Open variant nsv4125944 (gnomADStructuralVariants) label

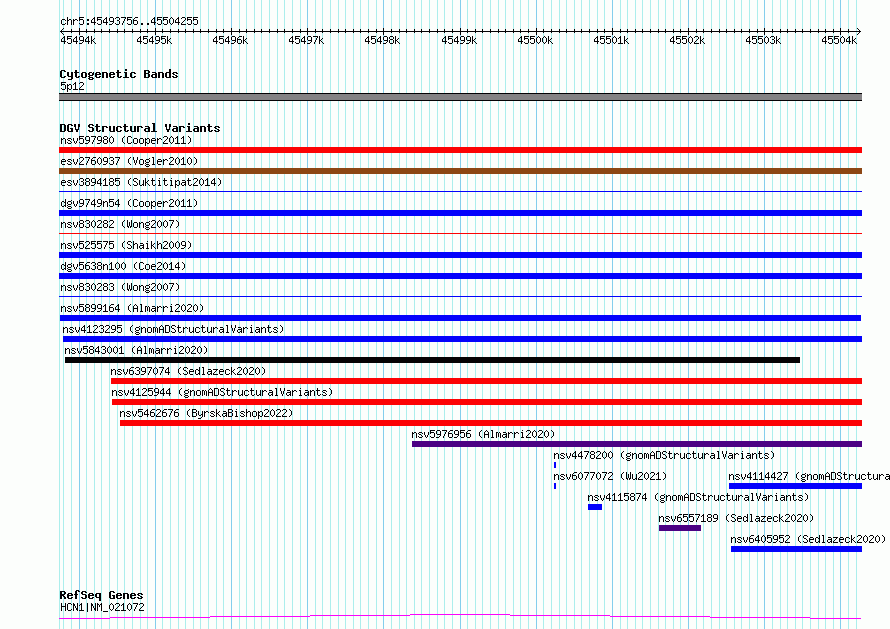pos(222,392)
